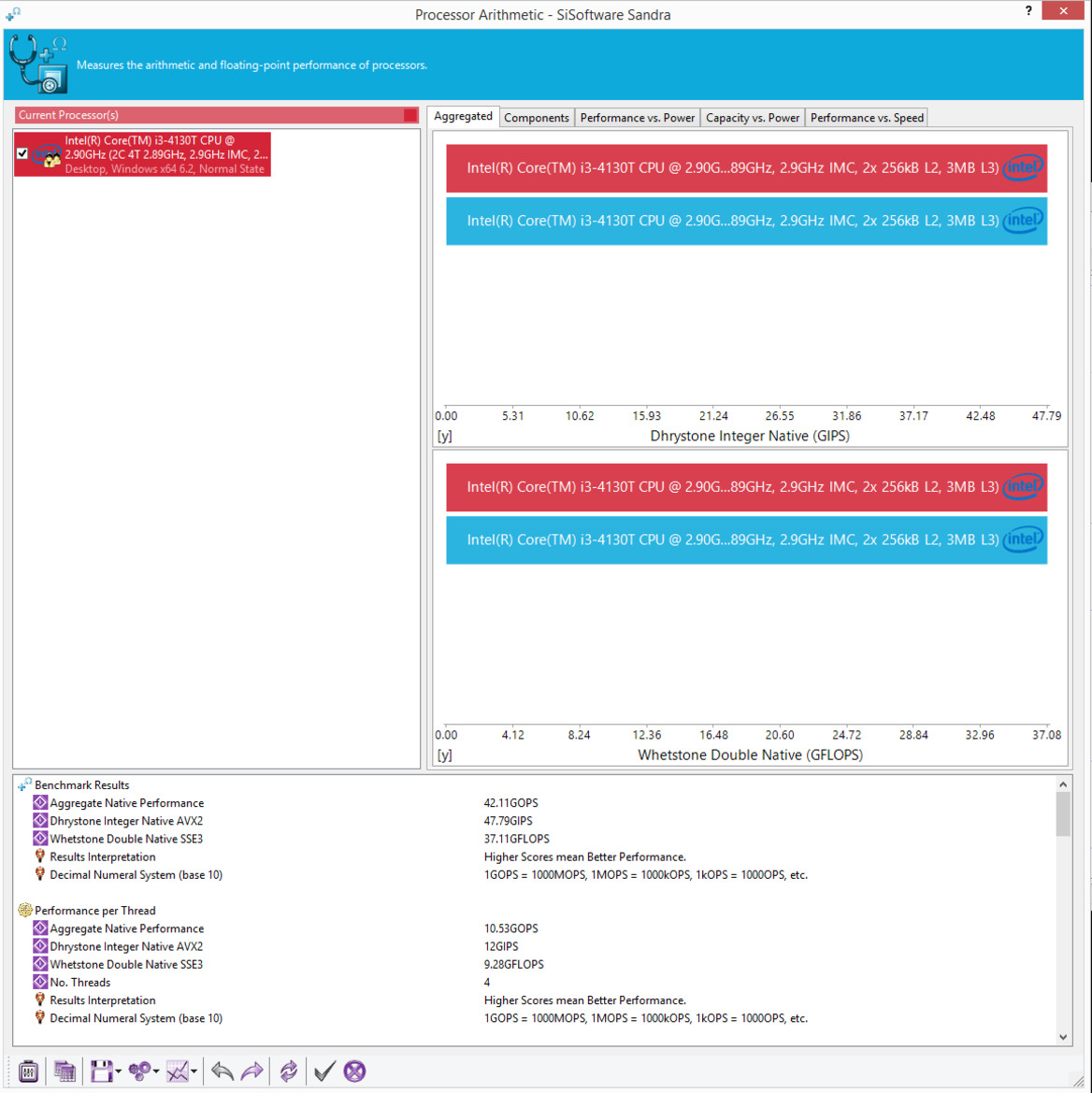Screen dimensions: 1092x1093
Task: Confirm with the checkmark icon
Action: (324, 1071)
